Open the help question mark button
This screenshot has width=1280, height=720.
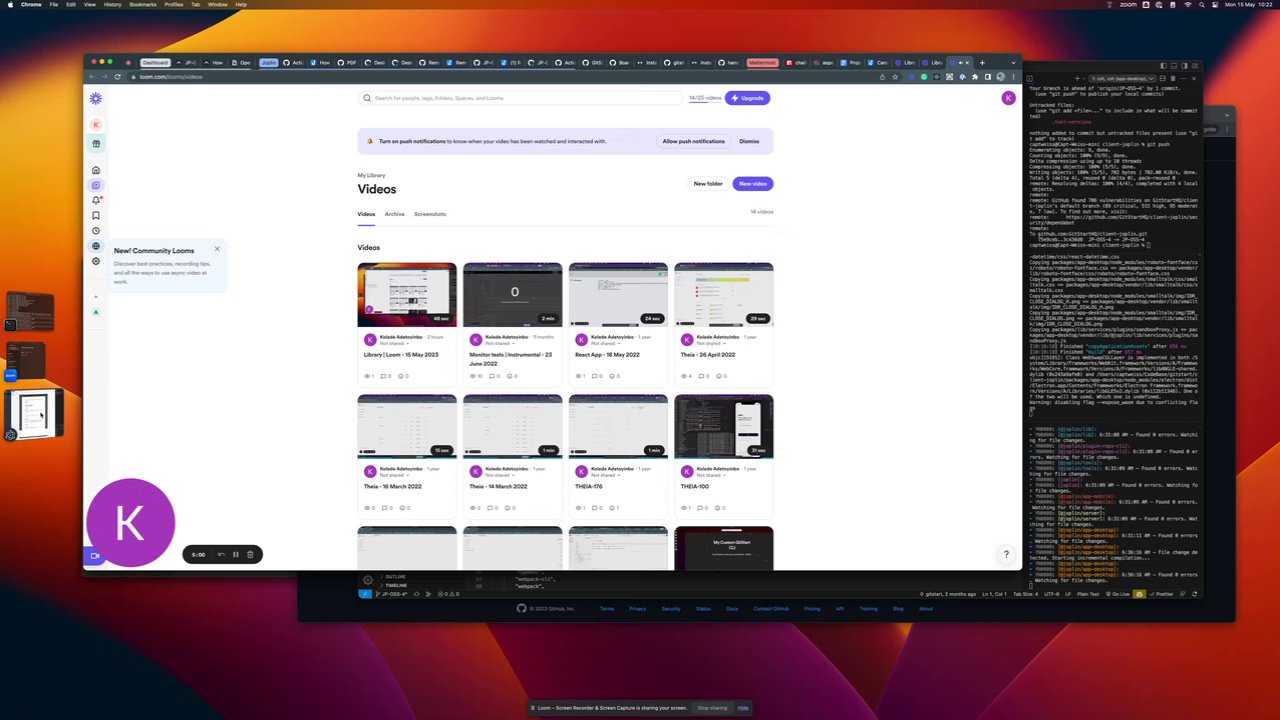coord(1006,554)
